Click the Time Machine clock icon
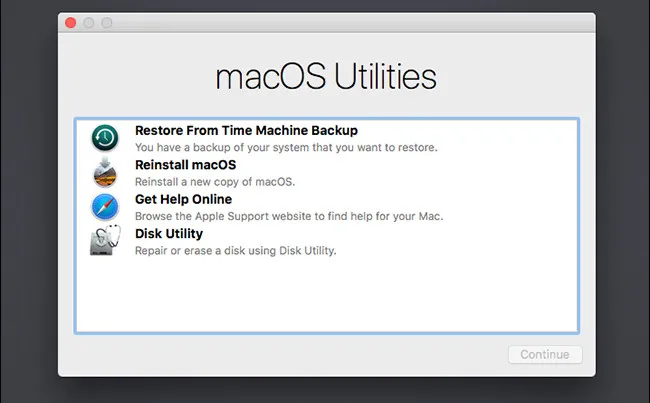 pos(105,138)
